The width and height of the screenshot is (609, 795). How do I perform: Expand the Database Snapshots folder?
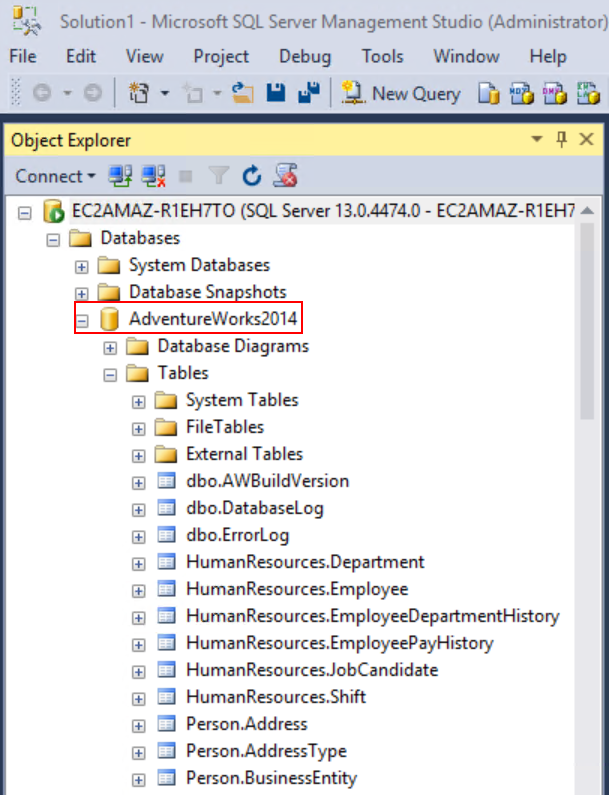coord(81,294)
